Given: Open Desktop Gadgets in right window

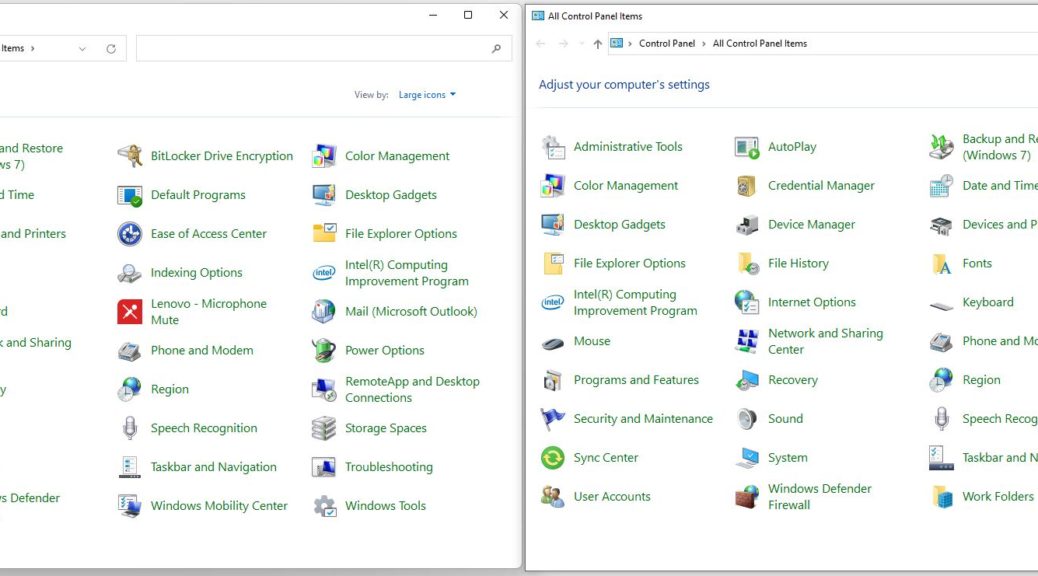Looking at the screenshot, I should click(620, 224).
